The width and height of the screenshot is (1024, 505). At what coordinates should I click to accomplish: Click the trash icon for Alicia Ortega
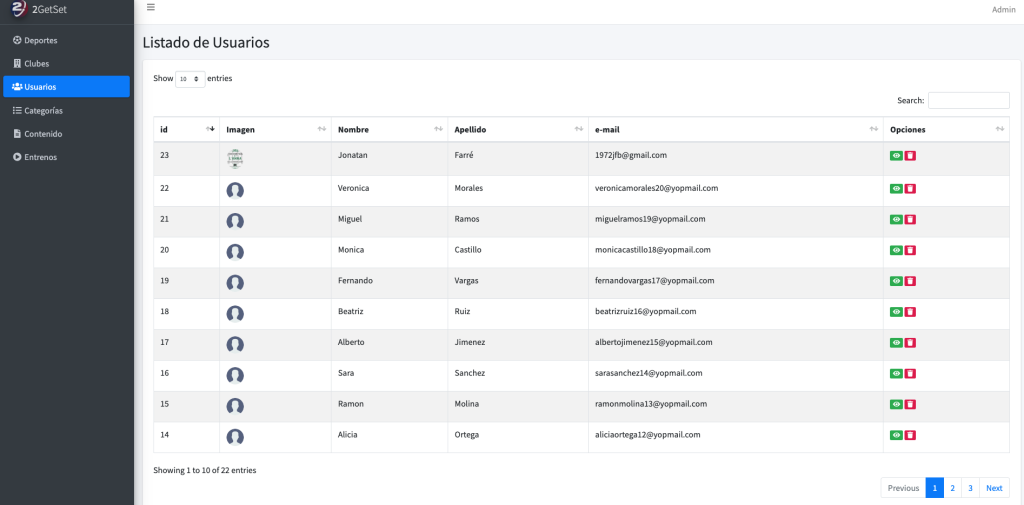tap(911, 435)
